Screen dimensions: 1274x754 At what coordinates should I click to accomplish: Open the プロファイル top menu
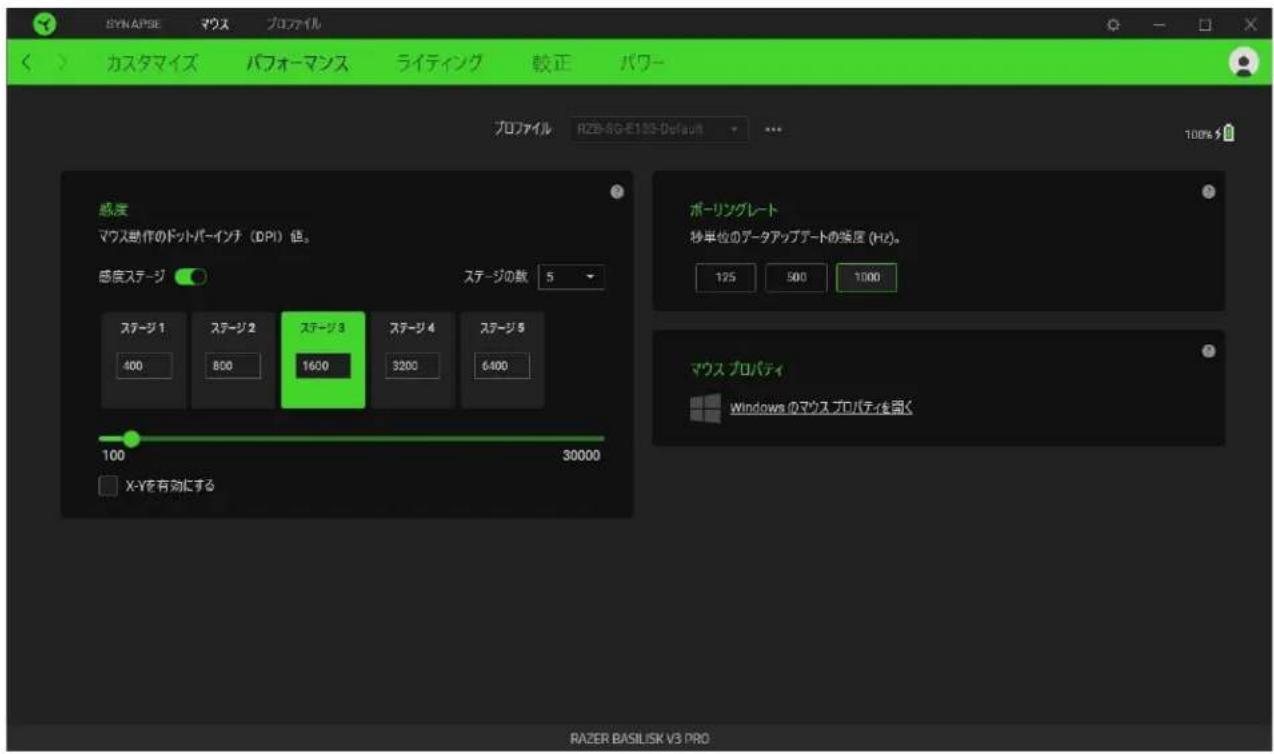293,22
